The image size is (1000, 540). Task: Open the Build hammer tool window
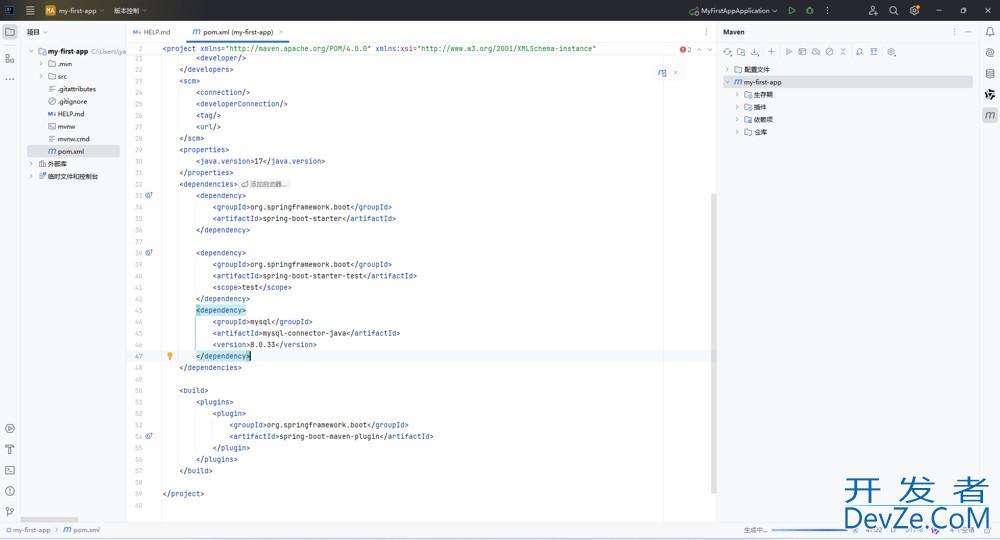click(10, 449)
